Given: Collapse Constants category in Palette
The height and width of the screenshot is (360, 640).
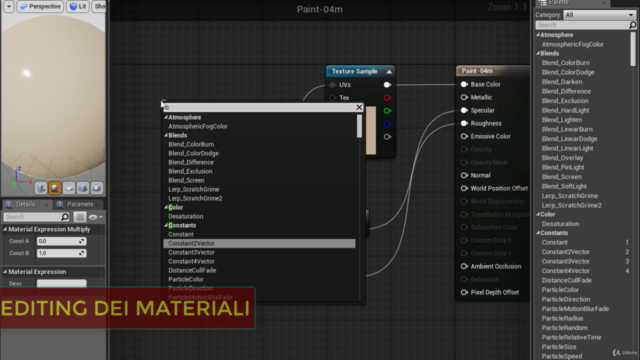Looking at the screenshot, I should click(x=538, y=233).
